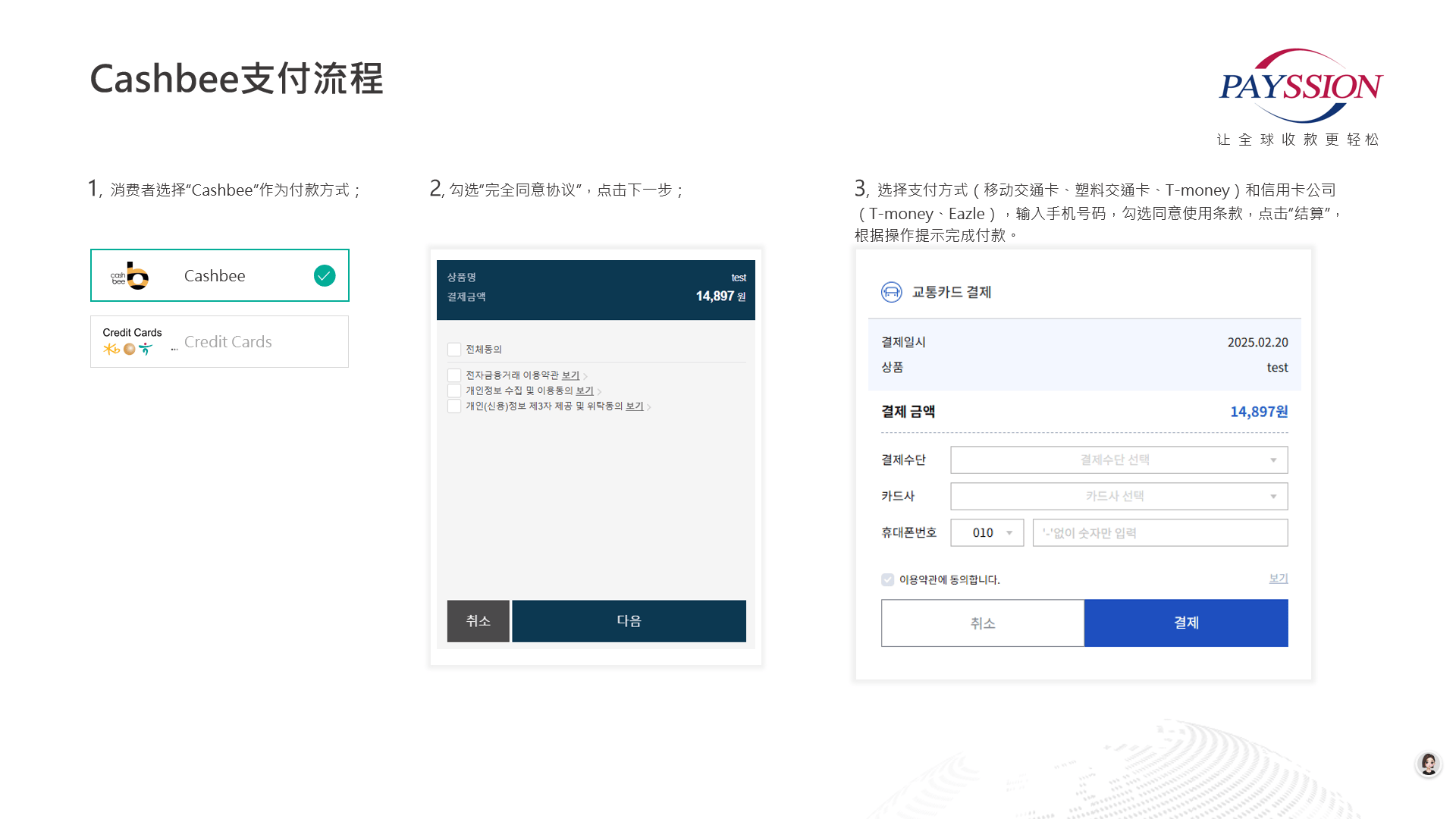Click the white 취소 button in step 3
The image size is (1456, 819).
(983, 623)
